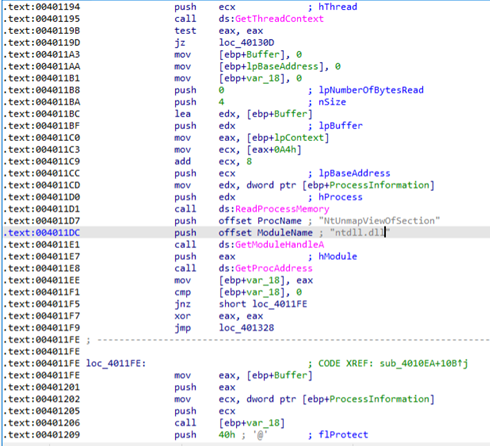Screen dimensions: 490x446
Task: Click add ecx, 8 instruction
Action: pos(213,161)
